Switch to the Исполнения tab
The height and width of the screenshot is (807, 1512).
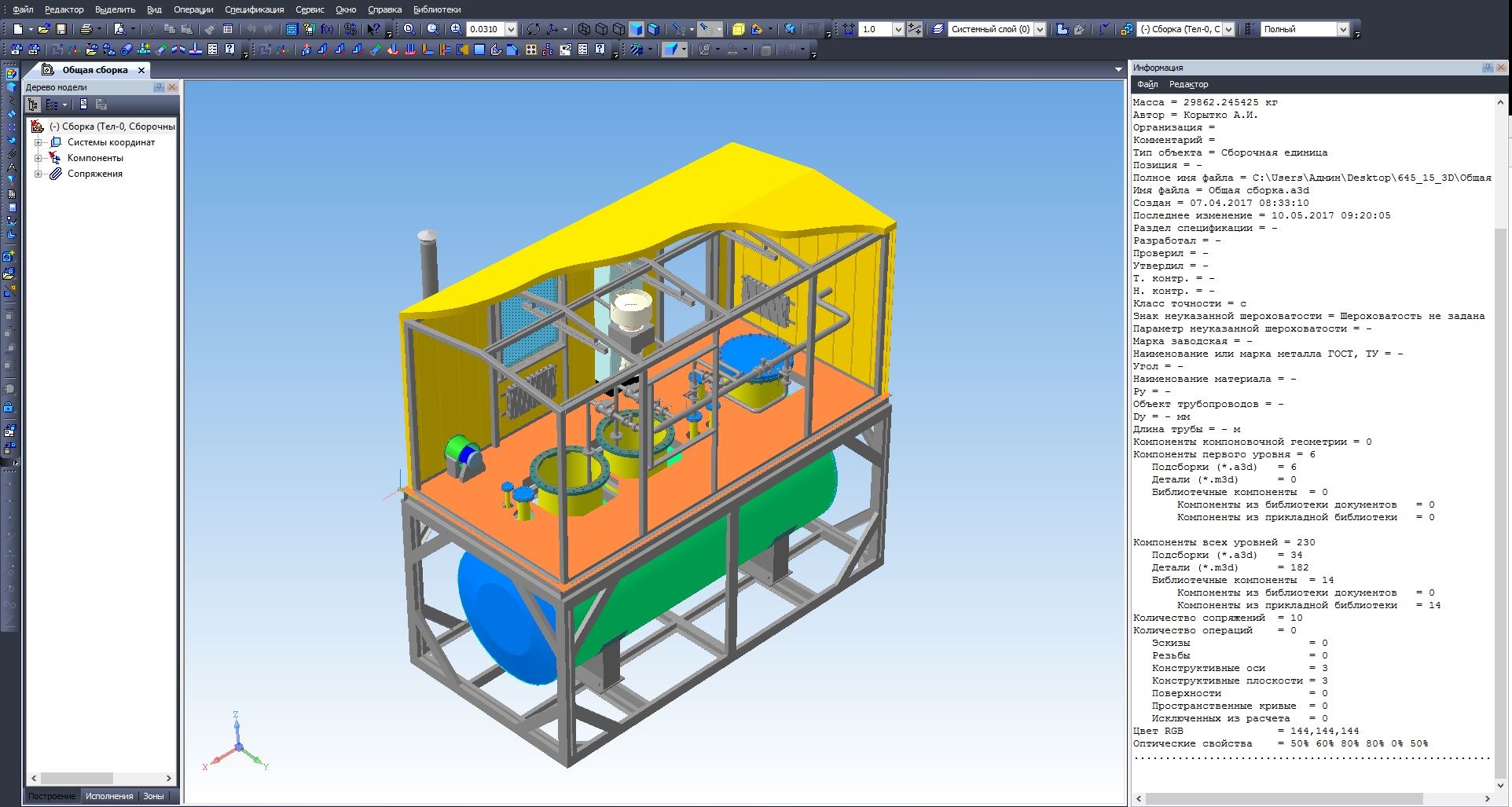[x=109, y=796]
